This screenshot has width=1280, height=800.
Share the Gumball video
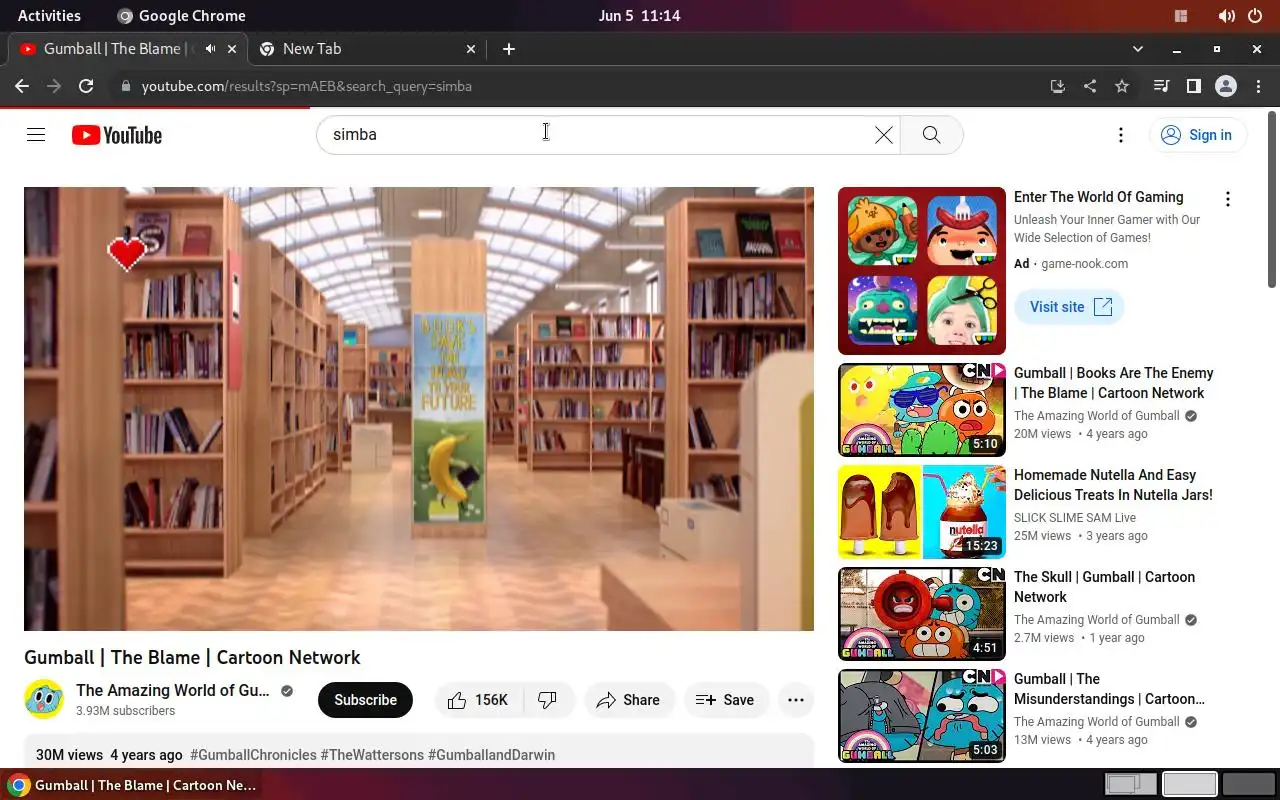click(x=628, y=700)
